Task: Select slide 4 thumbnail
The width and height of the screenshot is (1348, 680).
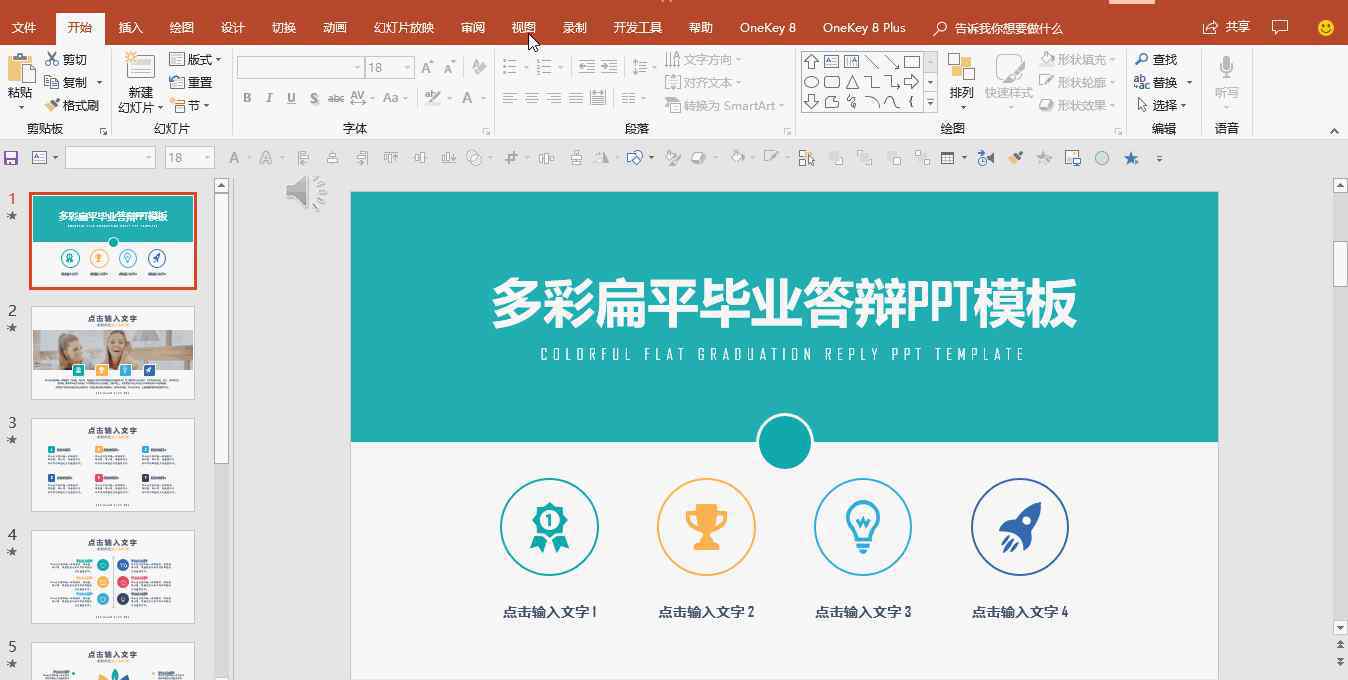Action: [x=113, y=577]
